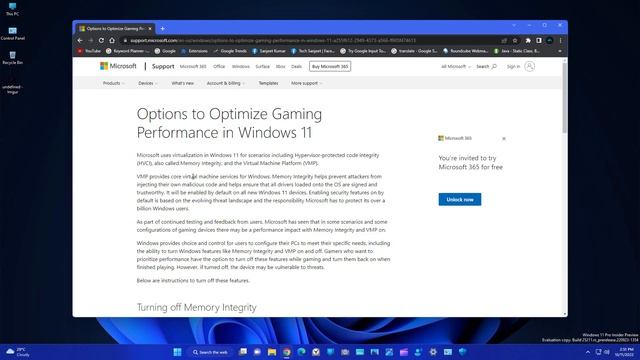Screen dimensions: 640x360
Task: Click Sign in account avatar
Action: click(529, 67)
